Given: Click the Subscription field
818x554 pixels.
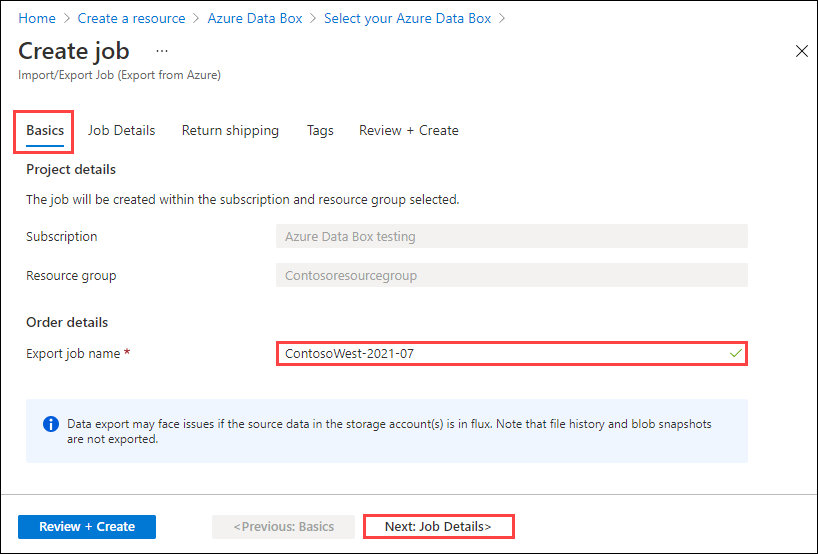Looking at the screenshot, I should point(512,236).
